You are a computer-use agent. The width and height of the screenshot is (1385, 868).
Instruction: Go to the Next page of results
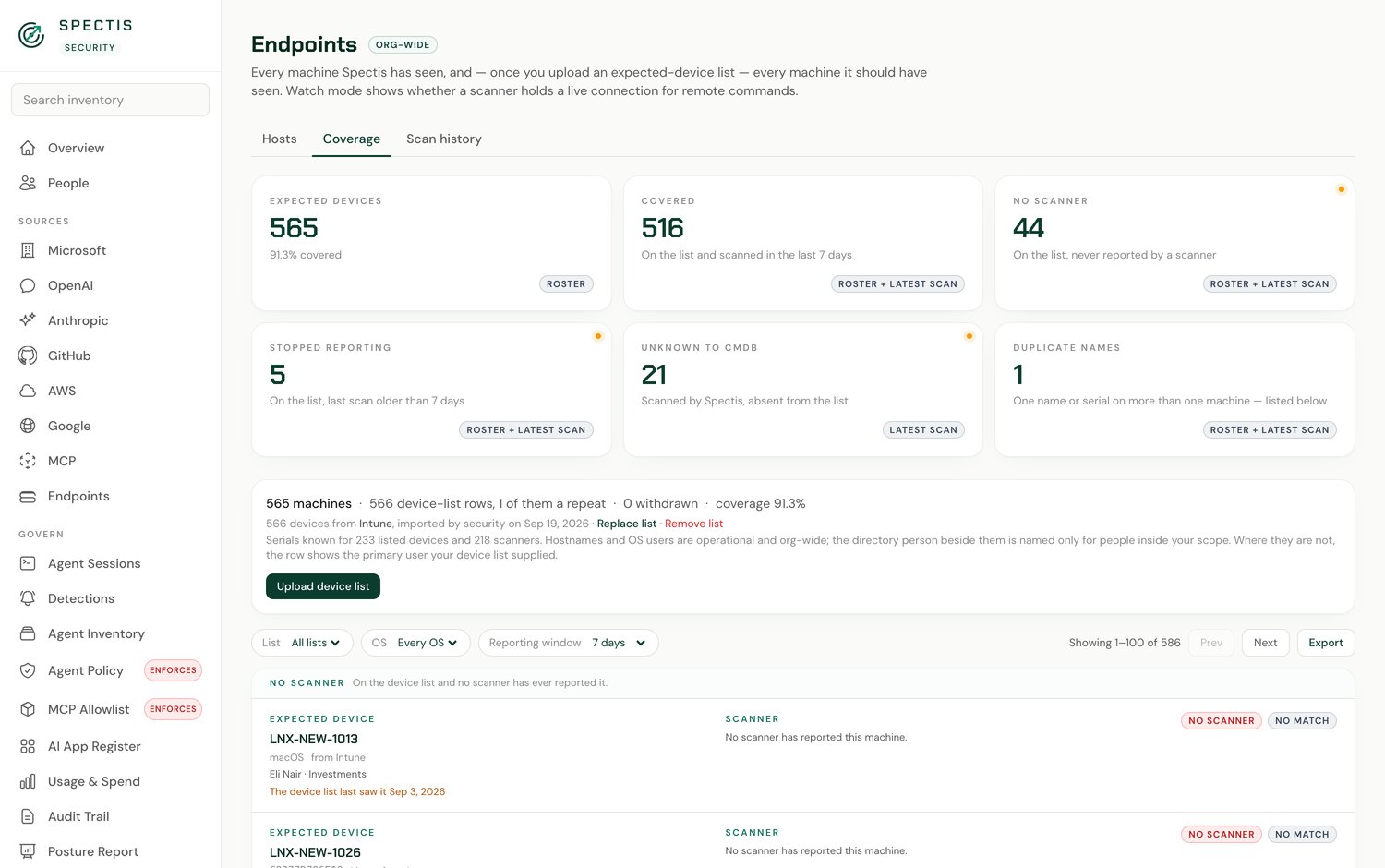pyautogui.click(x=1266, y=643)
